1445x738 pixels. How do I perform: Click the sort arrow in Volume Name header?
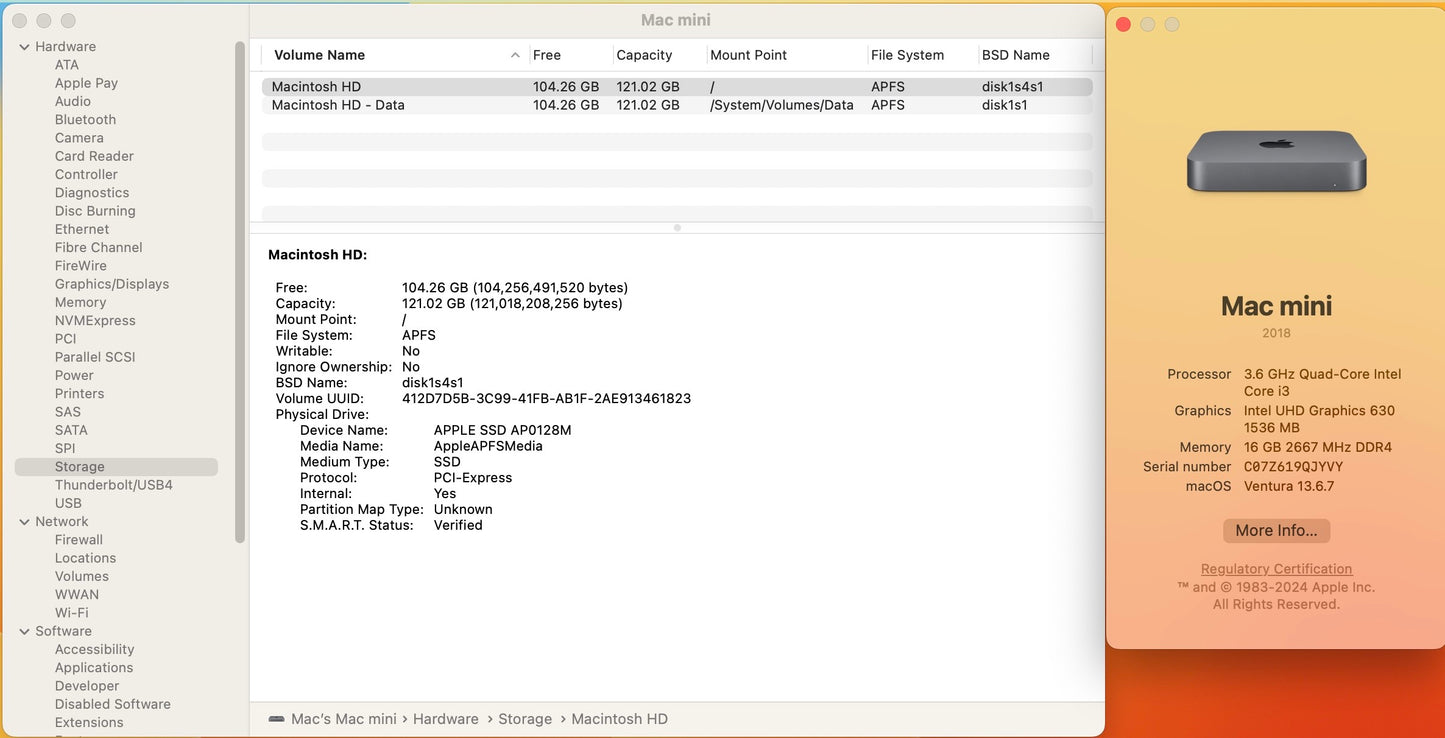pos(515,55)
